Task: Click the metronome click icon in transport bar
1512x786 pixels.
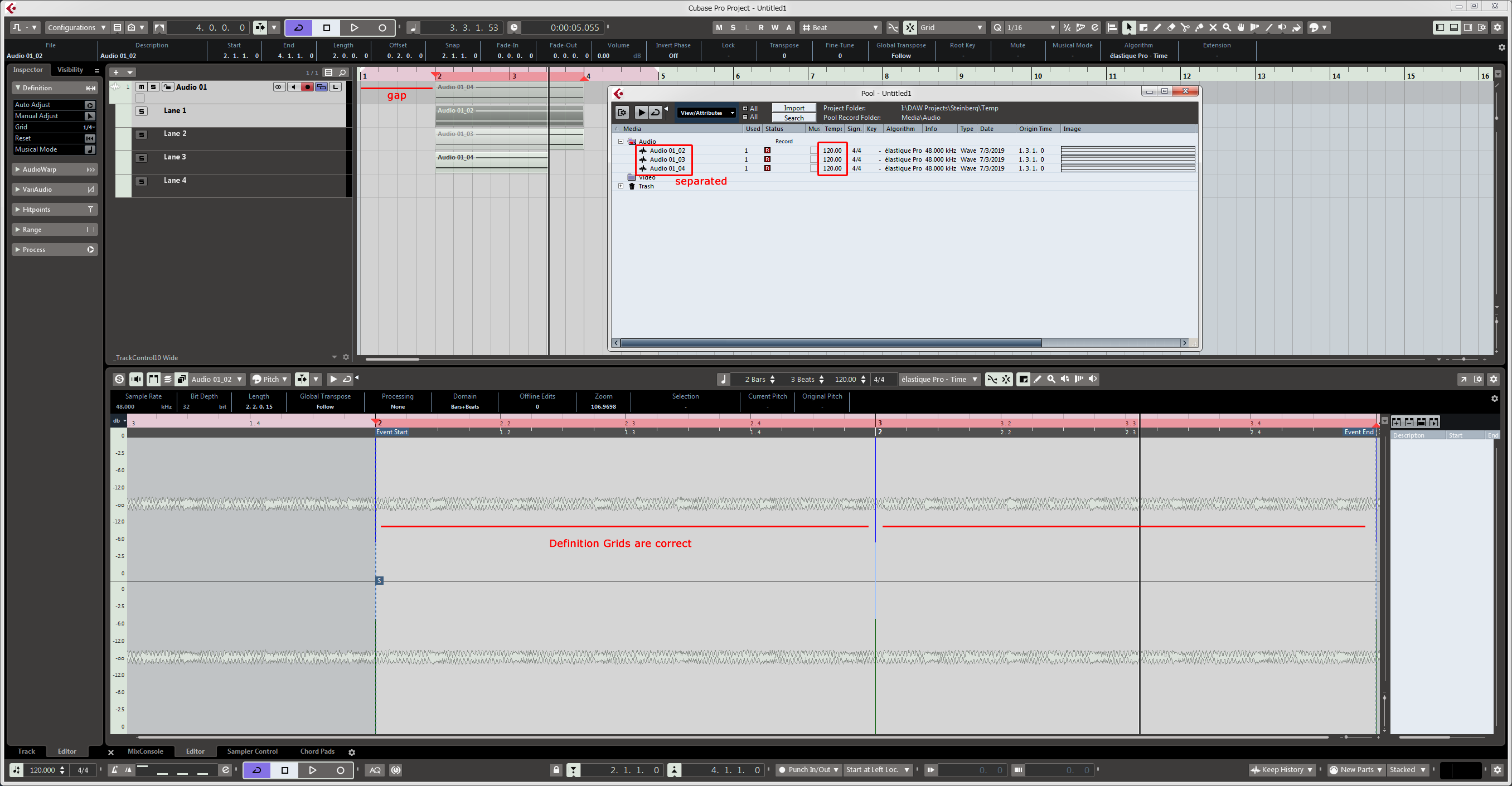Action: 114,770
